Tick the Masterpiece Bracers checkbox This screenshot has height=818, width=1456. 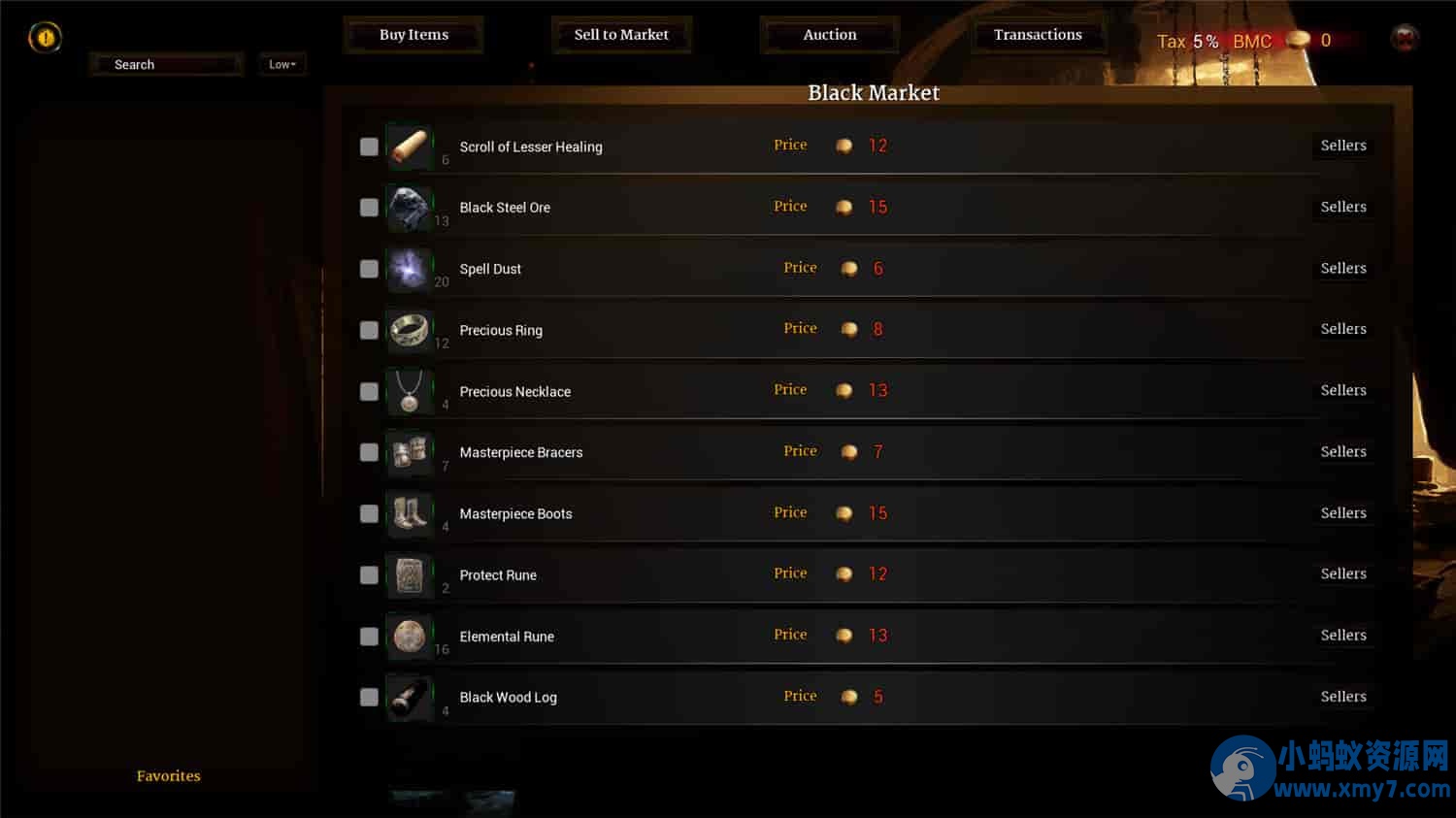coord(369,452)
